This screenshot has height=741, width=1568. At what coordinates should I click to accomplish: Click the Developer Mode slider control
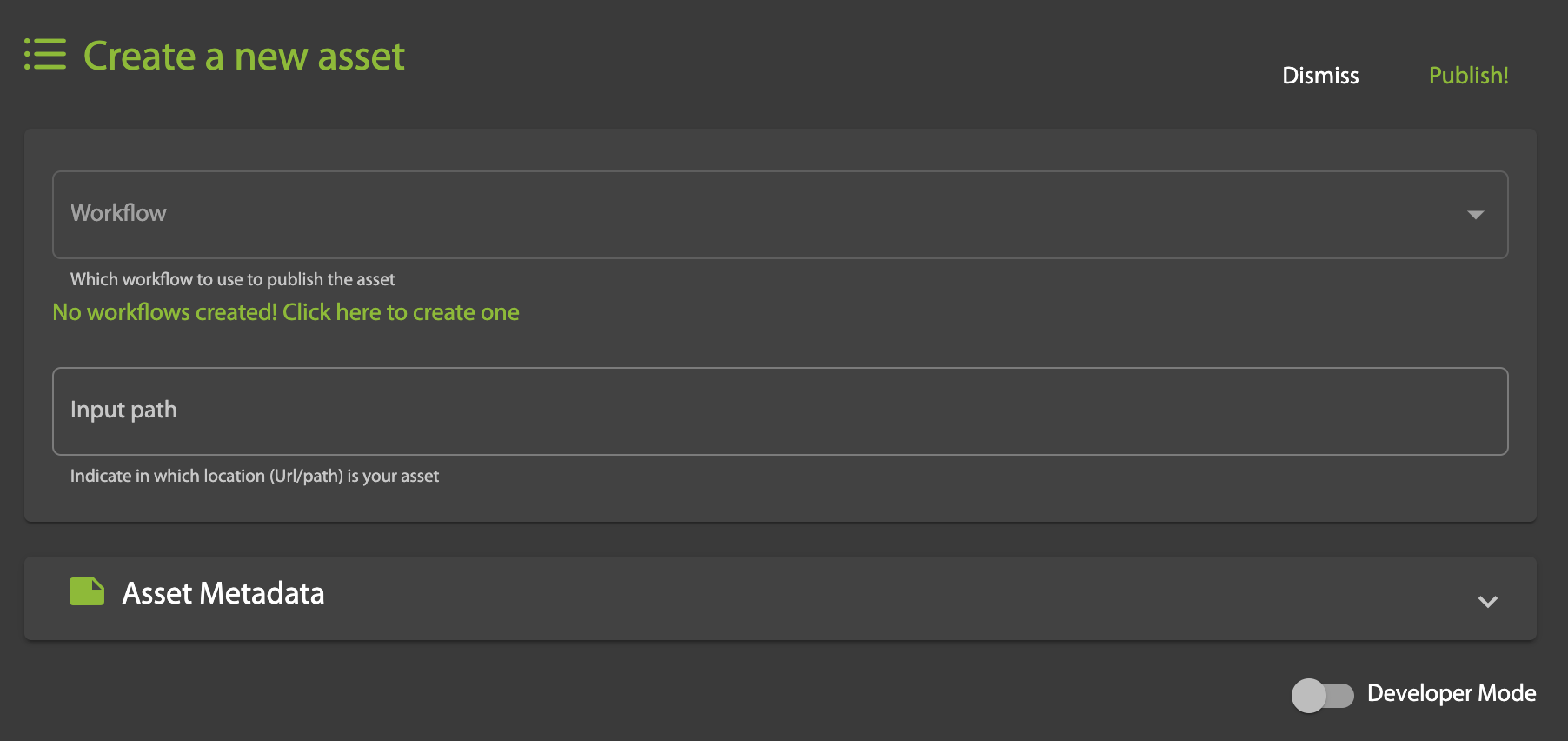click(1324, 694)
